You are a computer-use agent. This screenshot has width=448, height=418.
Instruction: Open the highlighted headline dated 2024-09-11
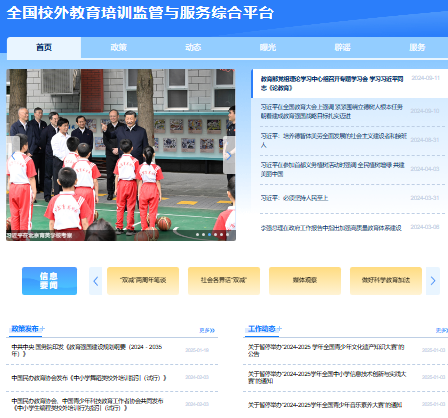(332, 83)
